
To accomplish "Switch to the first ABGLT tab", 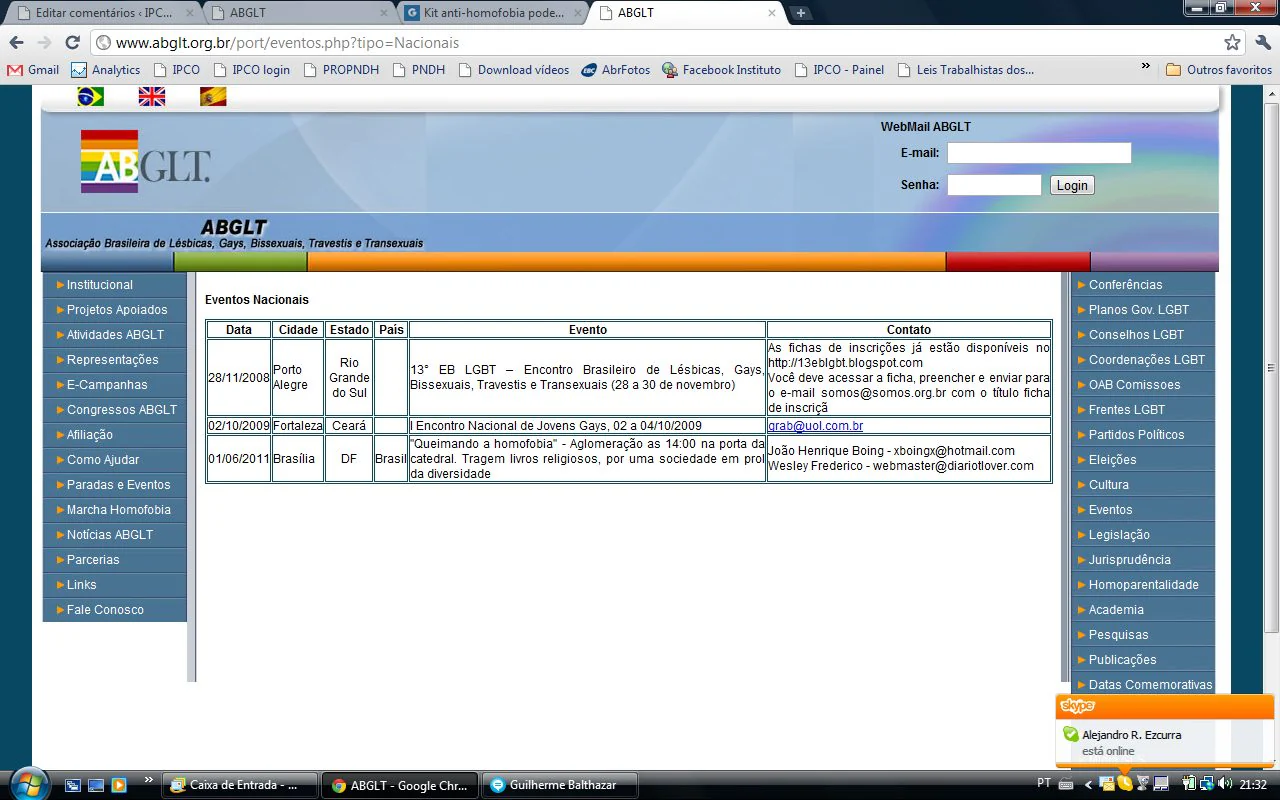I will [x=299, y=13].
